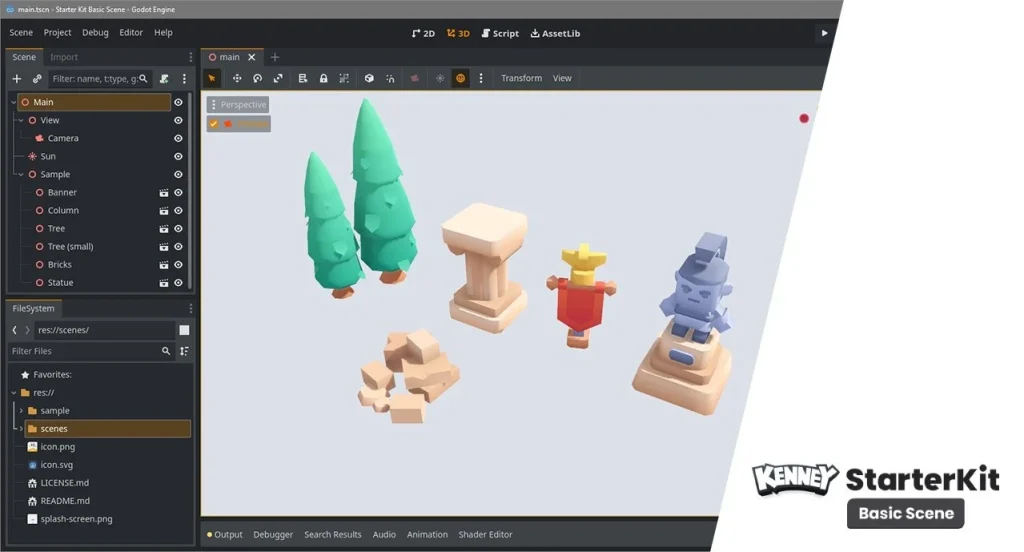Open the Help menu
This screenshot has height=552, width=1024.
163,33
